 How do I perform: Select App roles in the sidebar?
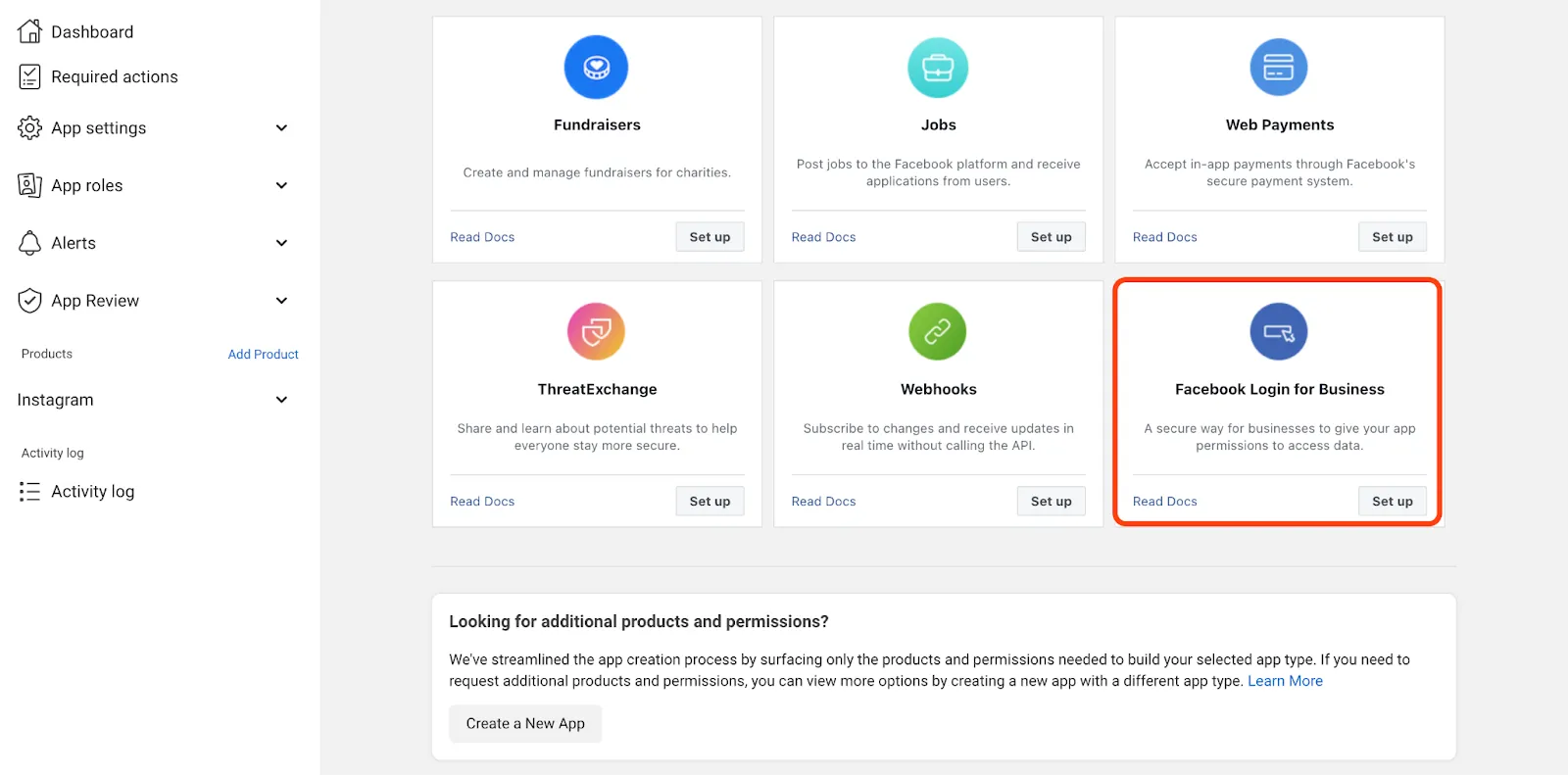pyautogui.click(x=87, y=185)
